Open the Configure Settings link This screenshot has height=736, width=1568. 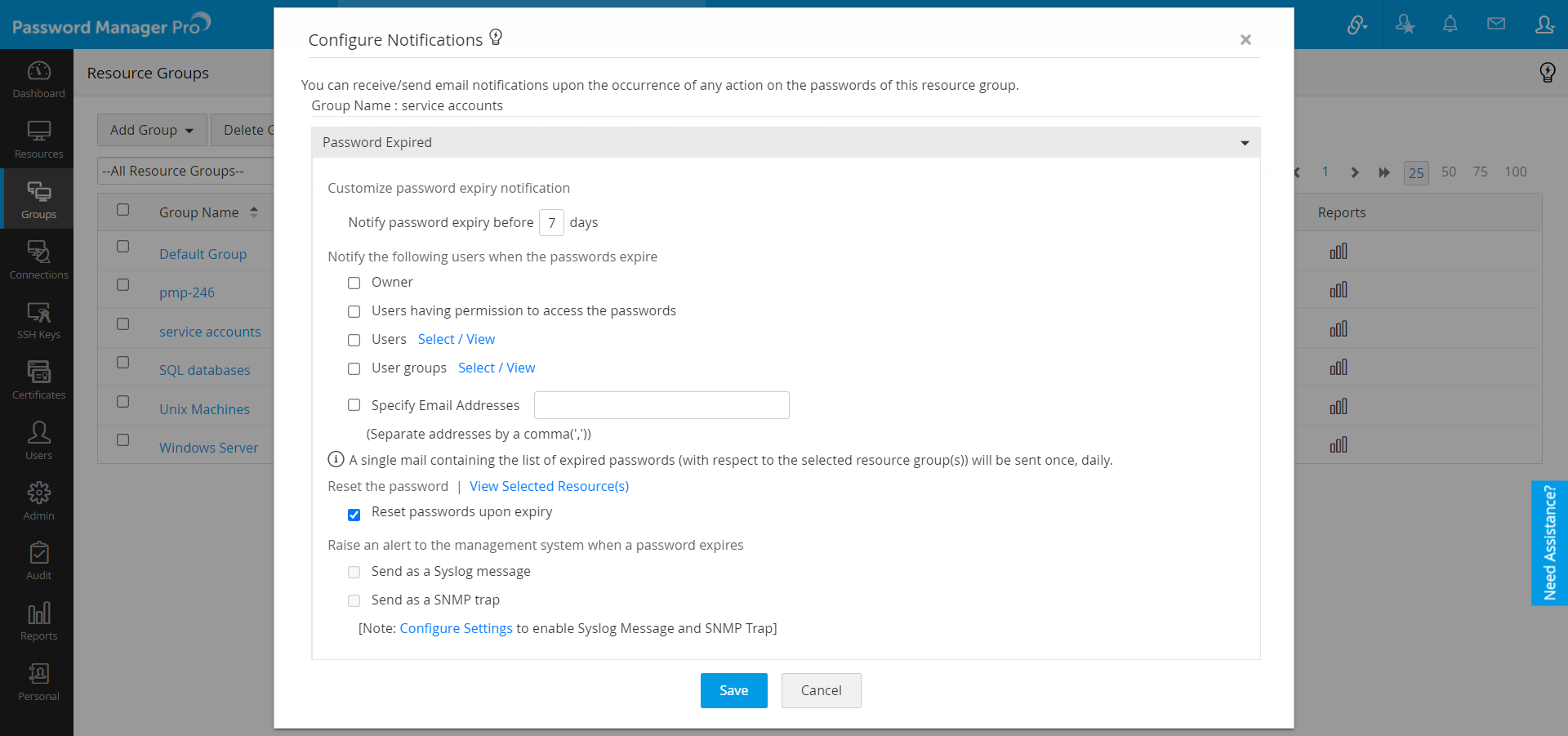456,628
